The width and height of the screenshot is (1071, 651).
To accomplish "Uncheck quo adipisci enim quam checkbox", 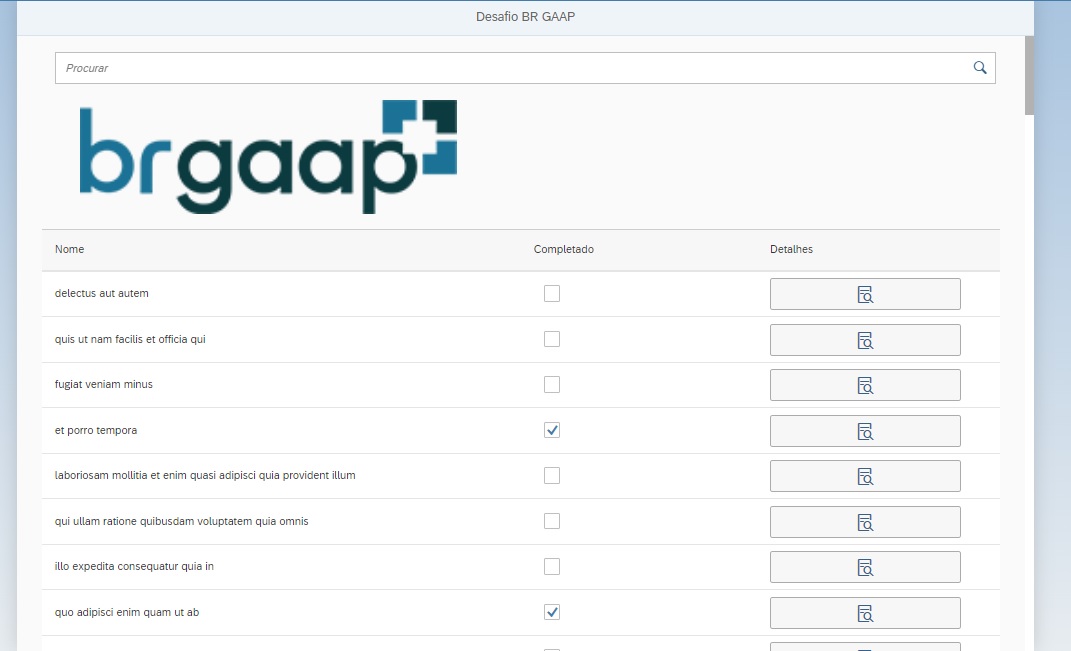I will [551, 611].
